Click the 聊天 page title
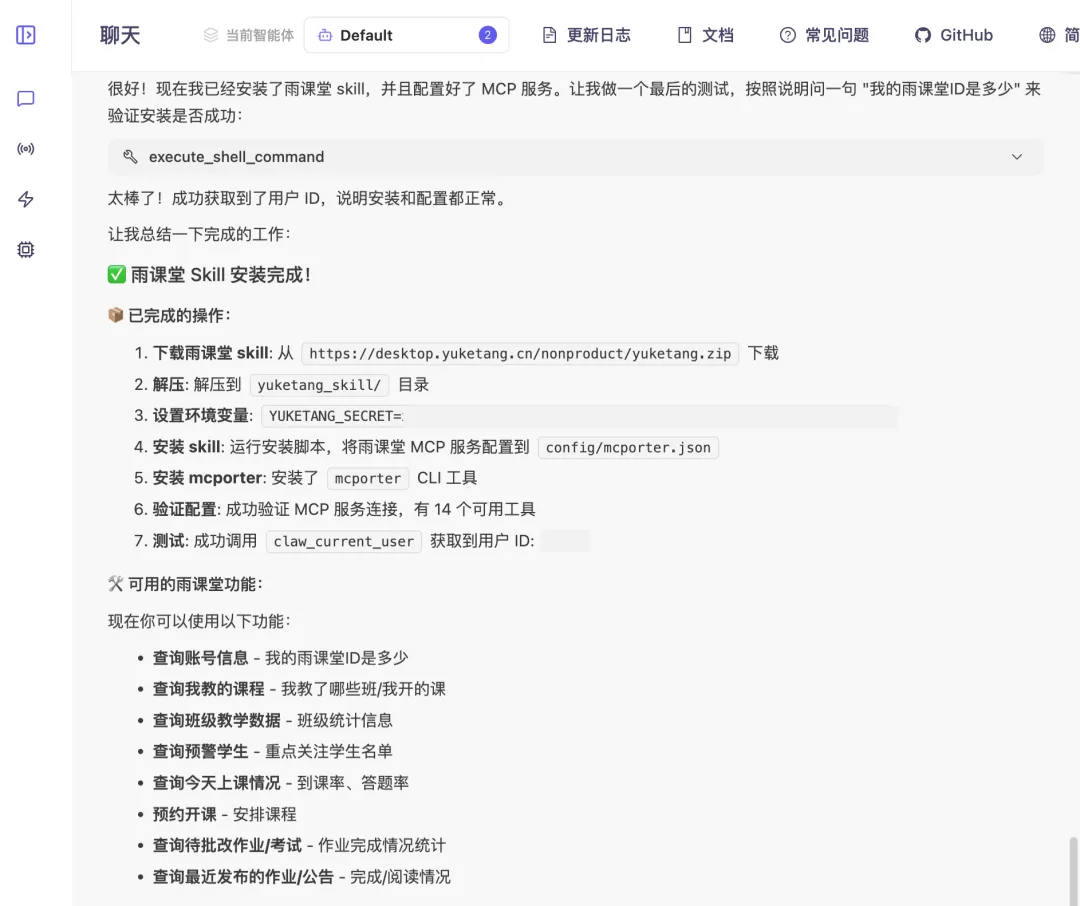The image size is (1080, 906). (120, 35)
